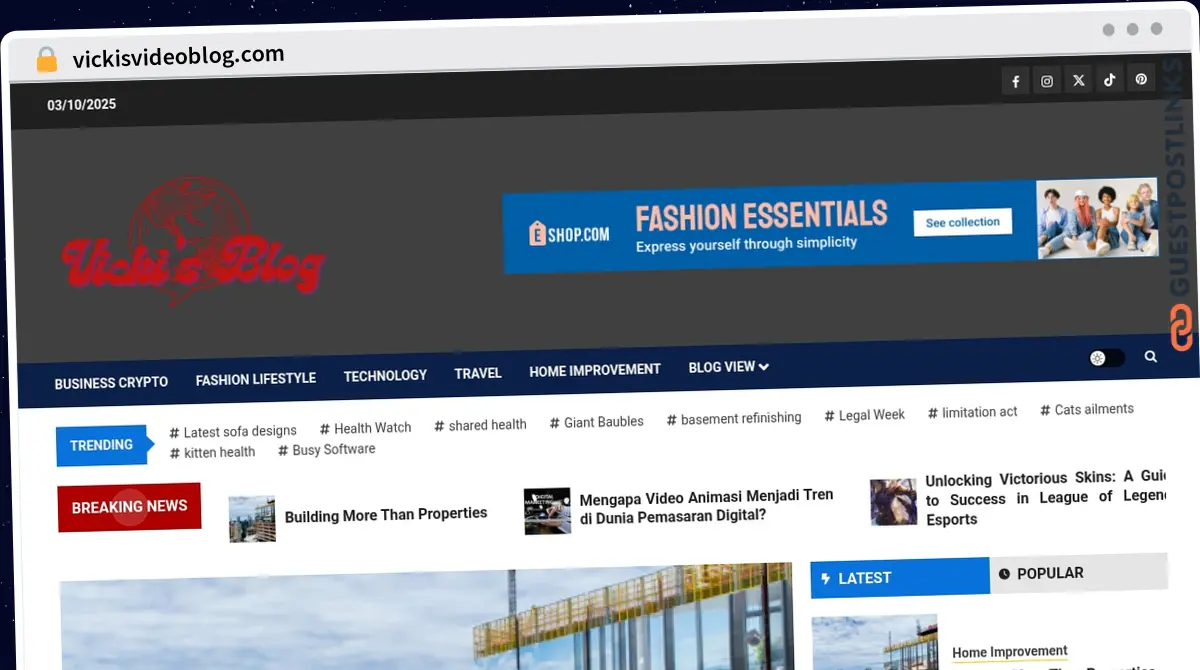Screen dimensions: 1200x670
Task: Click the See collection button
Action: [963, 222]
